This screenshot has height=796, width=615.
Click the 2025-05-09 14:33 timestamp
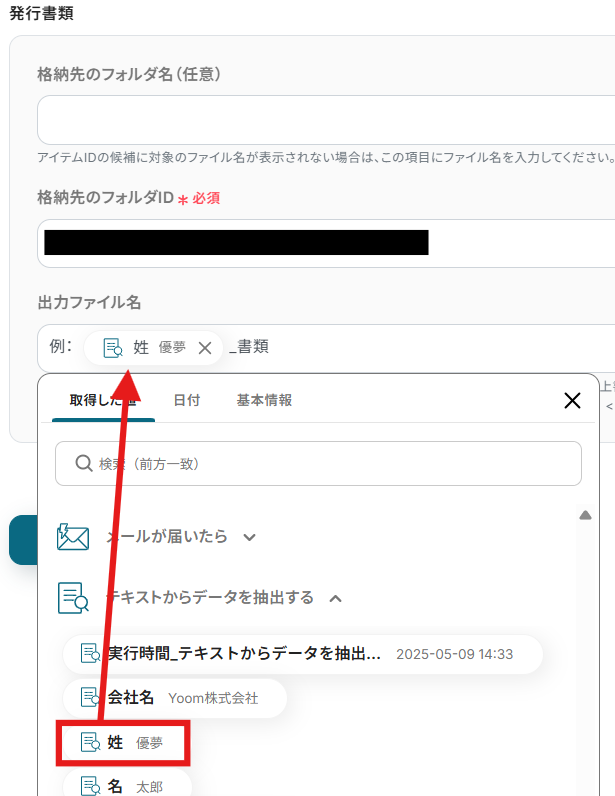pyautogui.click(x=455, y=654)
